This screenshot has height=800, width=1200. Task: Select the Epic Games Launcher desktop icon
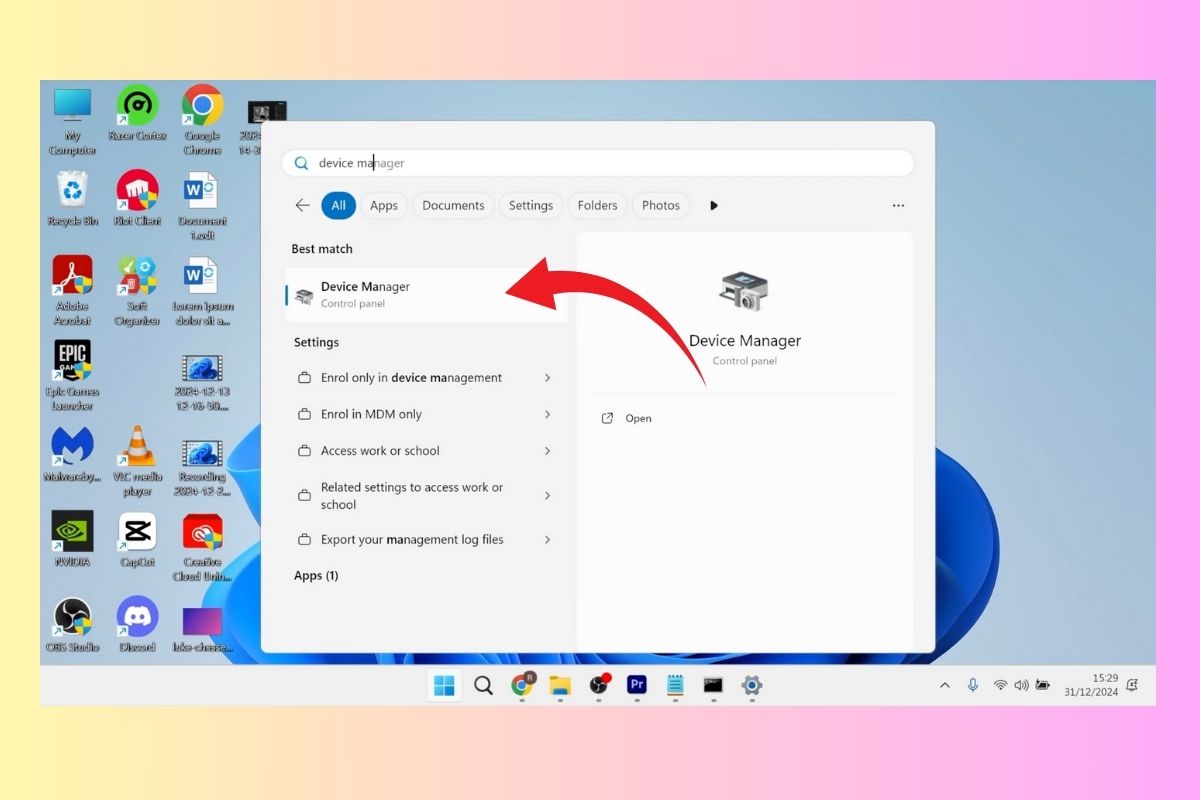[72, 376]
